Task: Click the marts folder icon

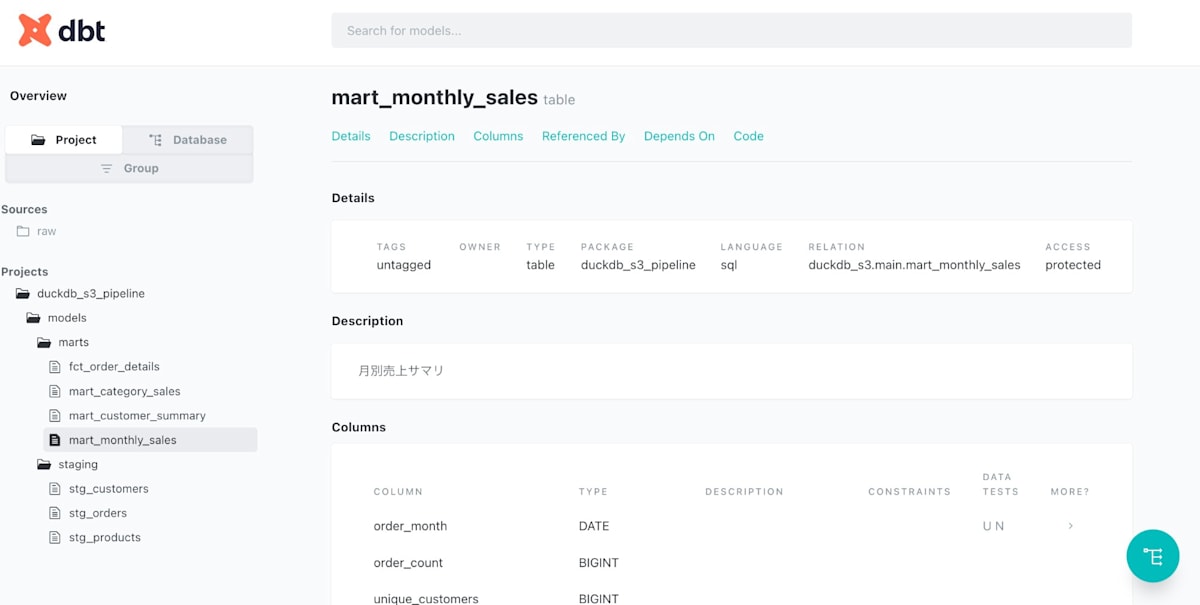Action: (x=44, y=342)
